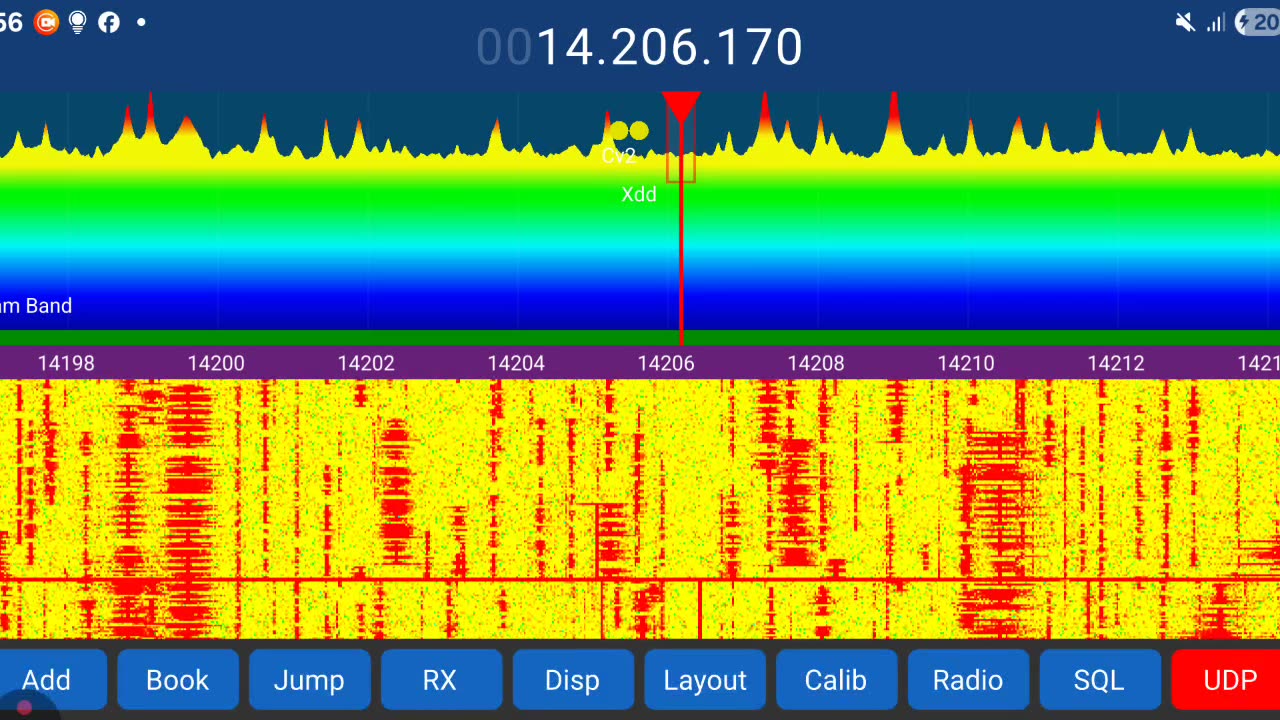Open the RX settings button
Viewport: 1280px width, 720px height.
[x=440, y=680]
